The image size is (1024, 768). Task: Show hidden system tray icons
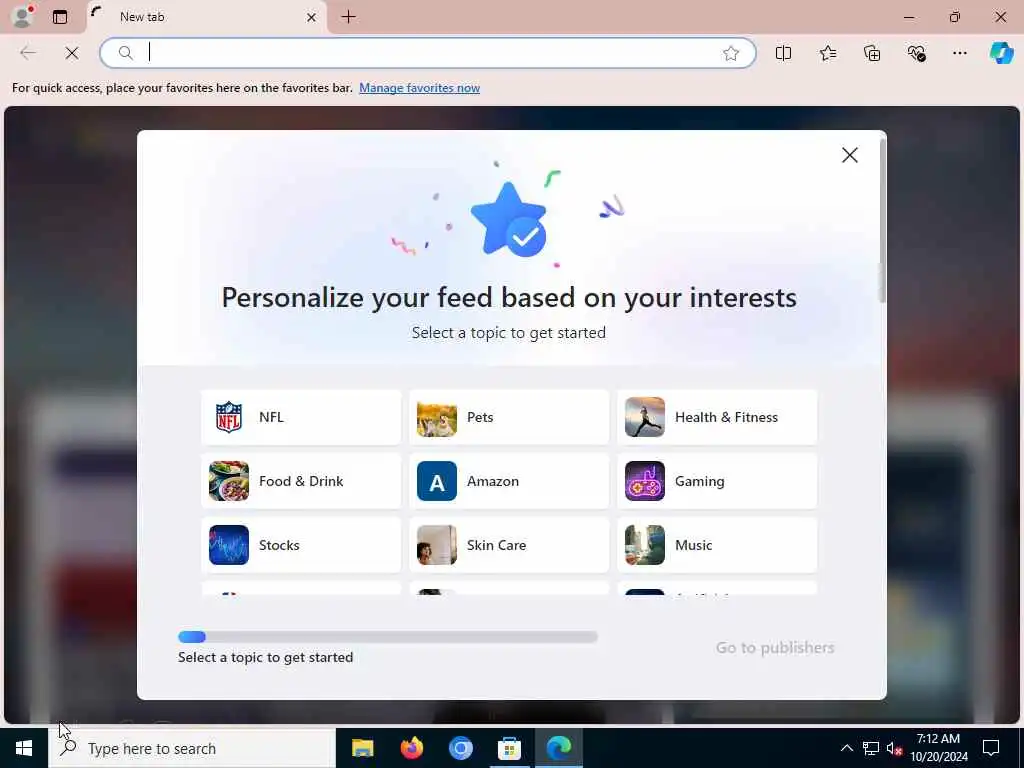[x=846, y=748]
